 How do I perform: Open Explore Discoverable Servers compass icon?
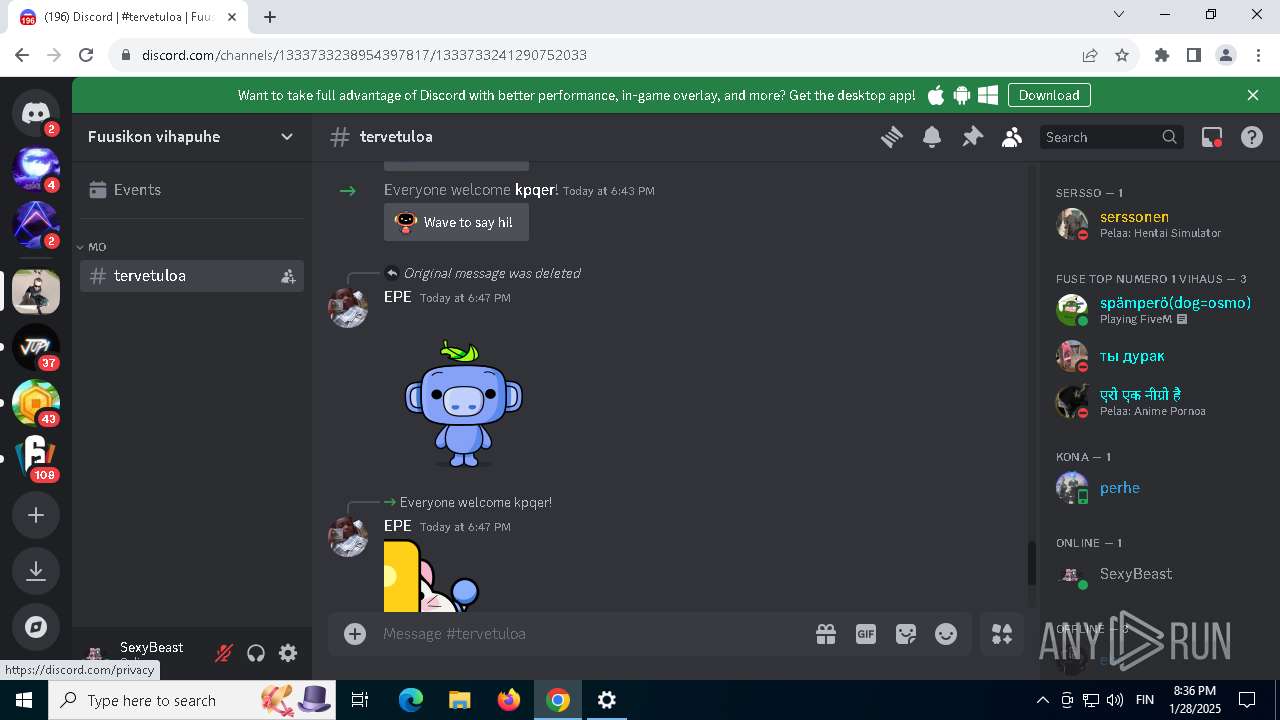[36, 627]
